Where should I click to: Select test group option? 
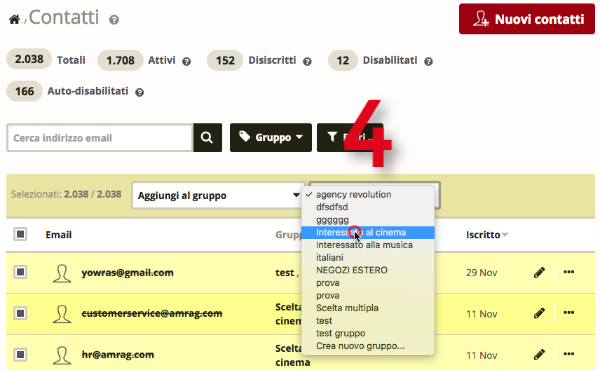pyautogui.click(x=324, y=321)
